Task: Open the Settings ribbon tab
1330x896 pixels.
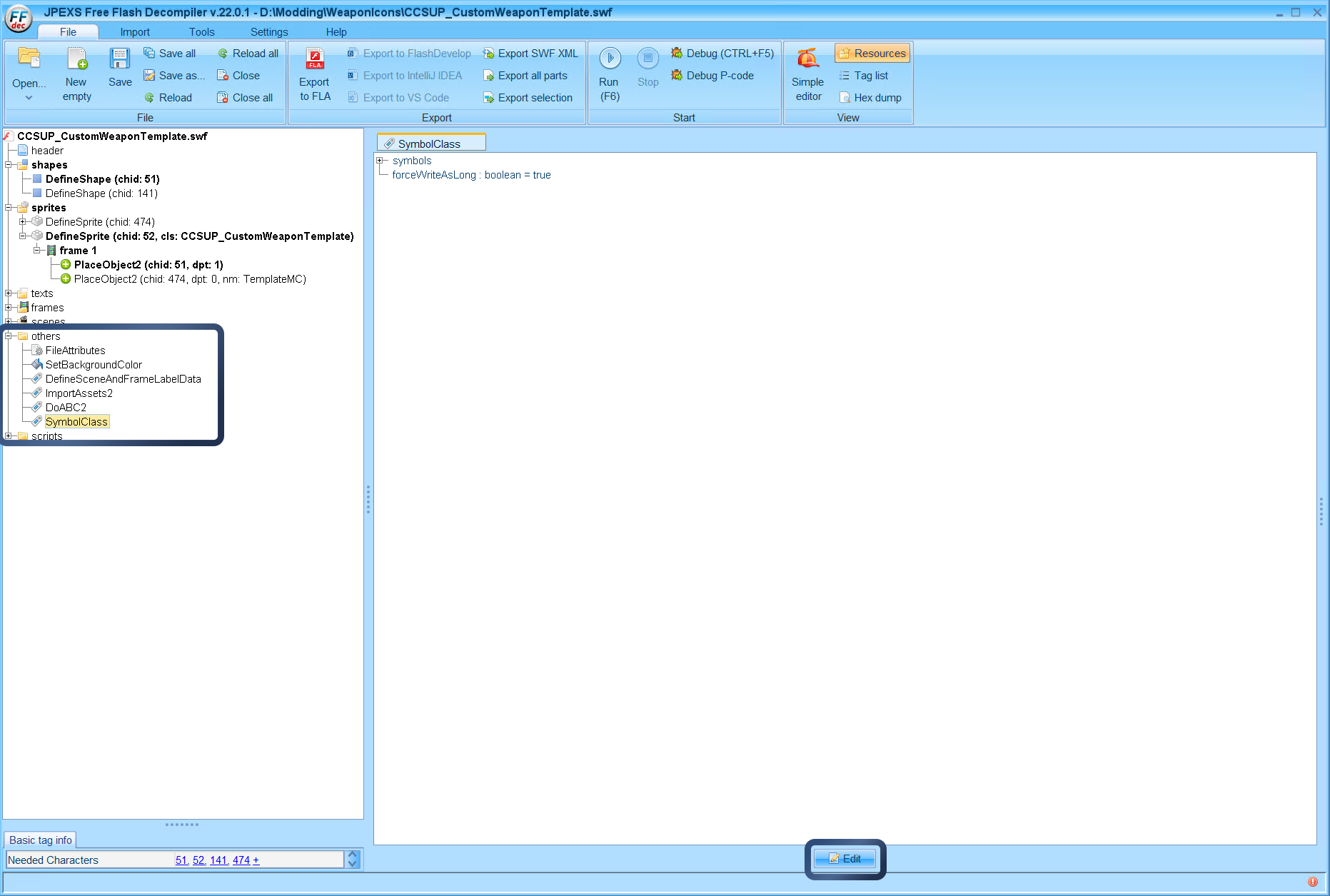Action: pos(268,32)
